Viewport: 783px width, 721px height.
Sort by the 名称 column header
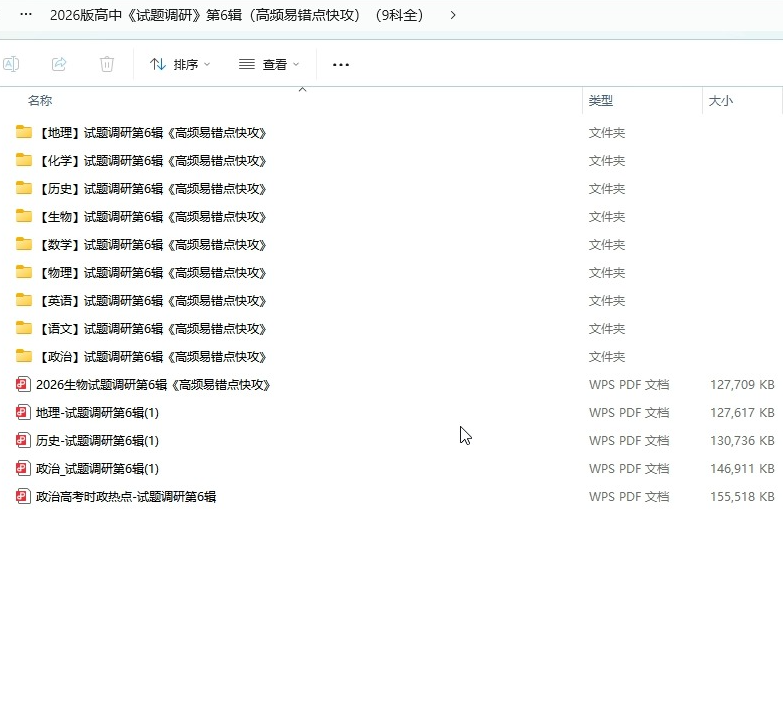tap(40, 101)
